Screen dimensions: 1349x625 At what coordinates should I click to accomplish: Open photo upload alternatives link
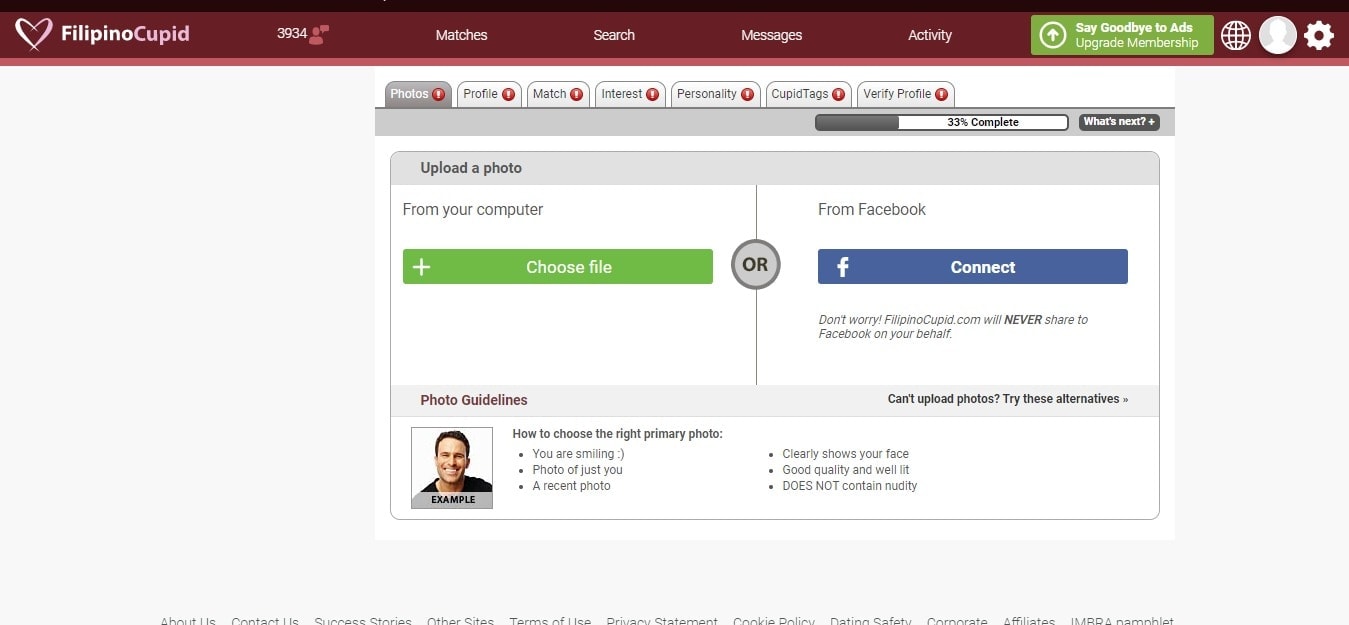1007,398
